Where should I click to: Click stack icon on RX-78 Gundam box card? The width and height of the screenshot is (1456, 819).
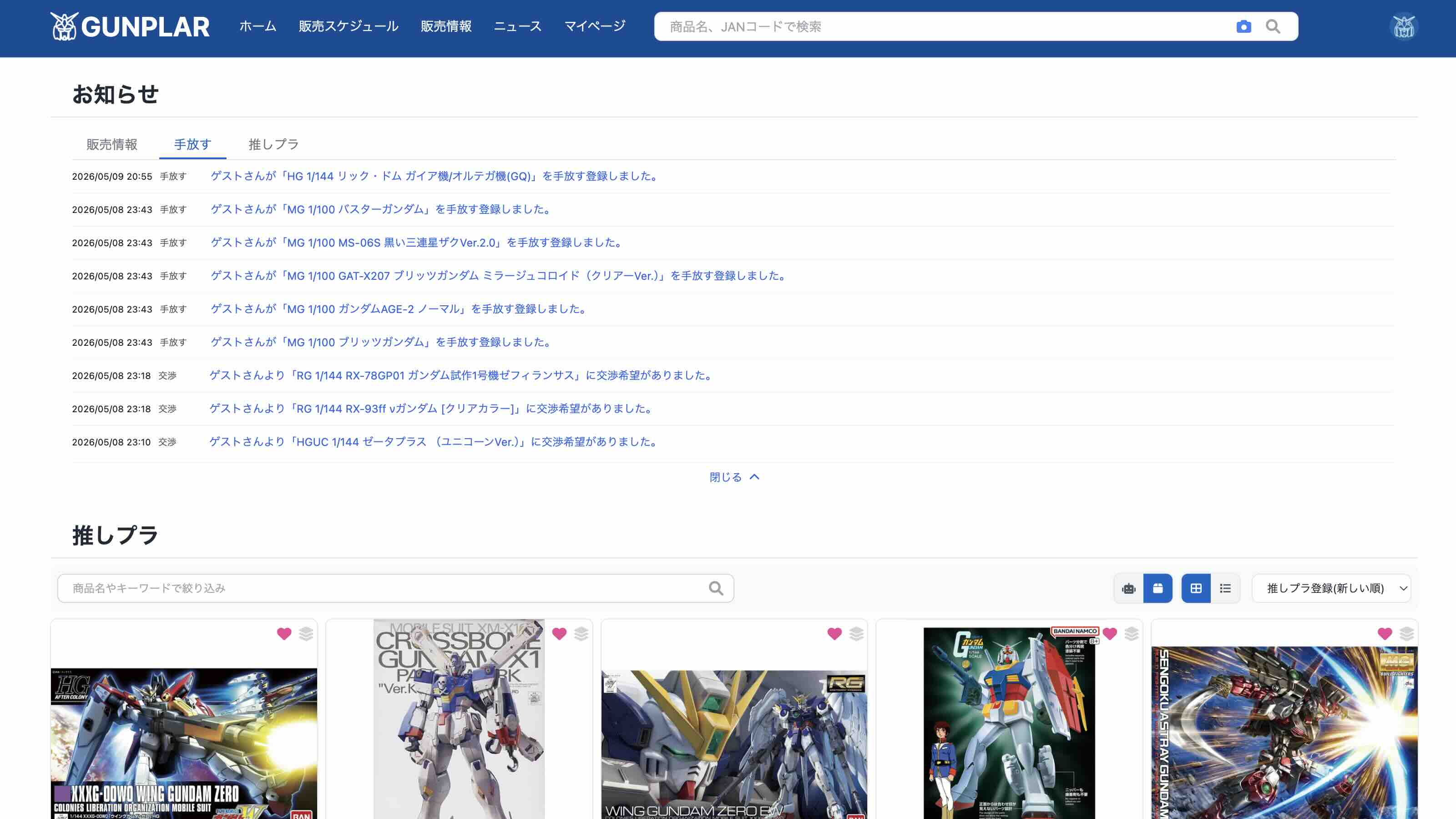click(1132, 634)
